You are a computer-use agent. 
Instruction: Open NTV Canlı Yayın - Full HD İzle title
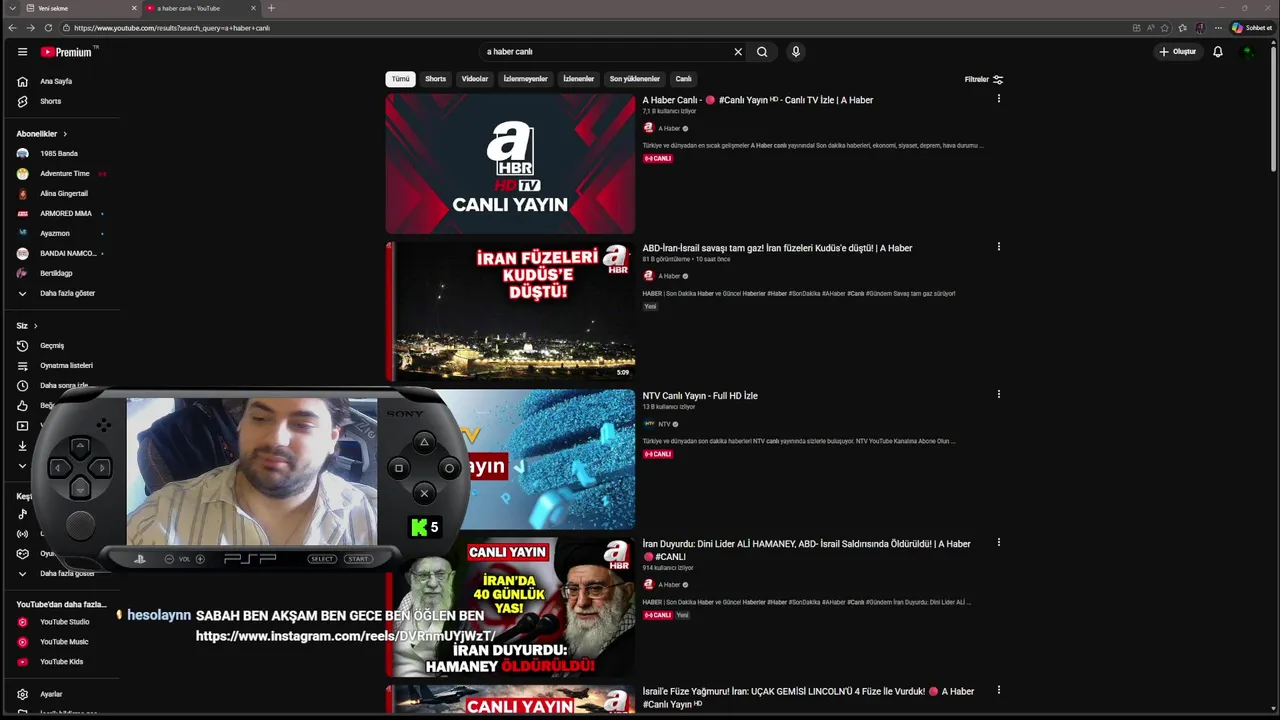coord(700,396)
